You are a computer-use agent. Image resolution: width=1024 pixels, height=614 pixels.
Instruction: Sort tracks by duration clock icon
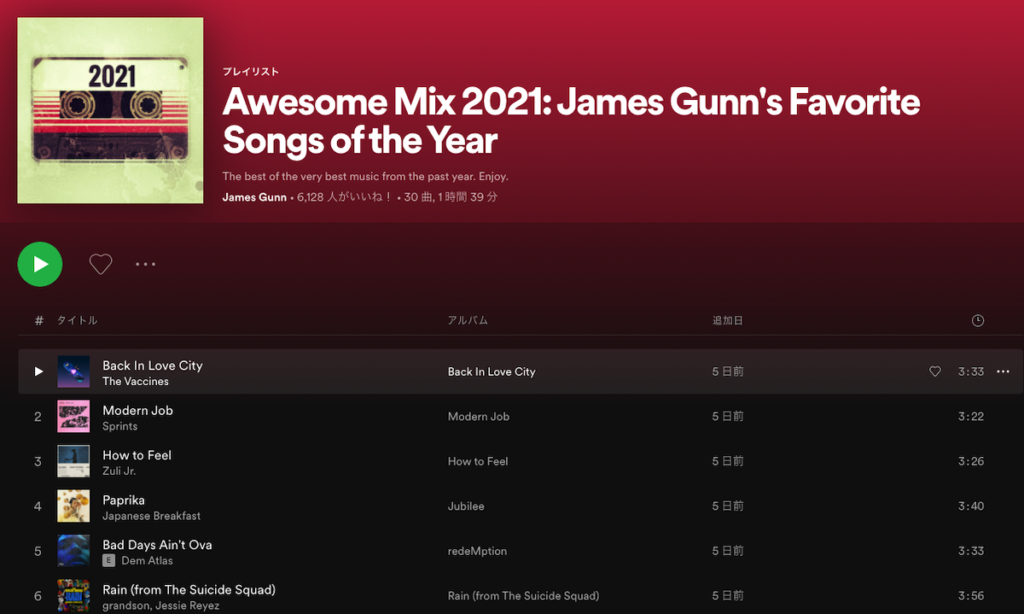pos(978,320)
